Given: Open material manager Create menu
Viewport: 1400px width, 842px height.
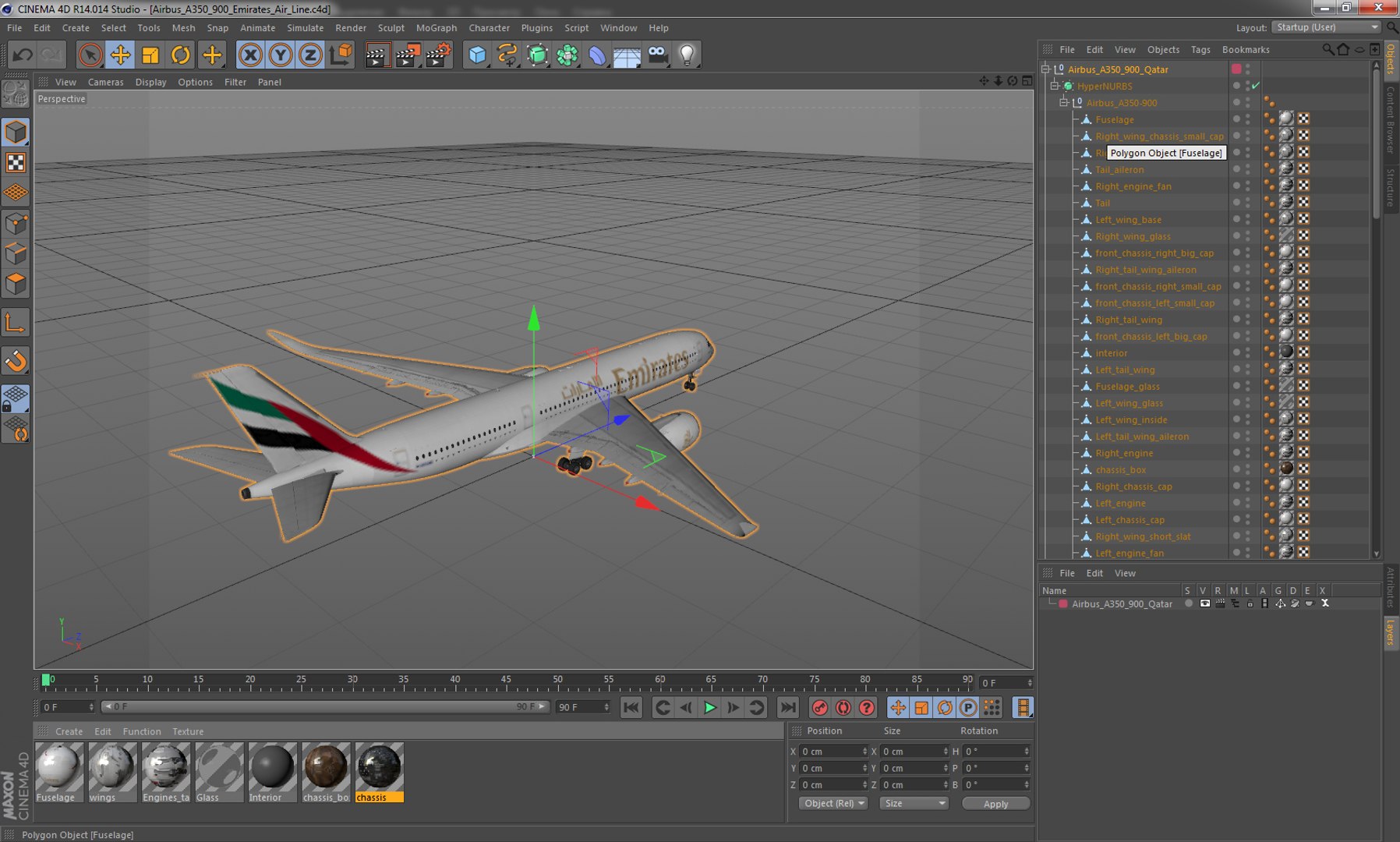Looking at the screenshot, I should (x=69, y=731).
